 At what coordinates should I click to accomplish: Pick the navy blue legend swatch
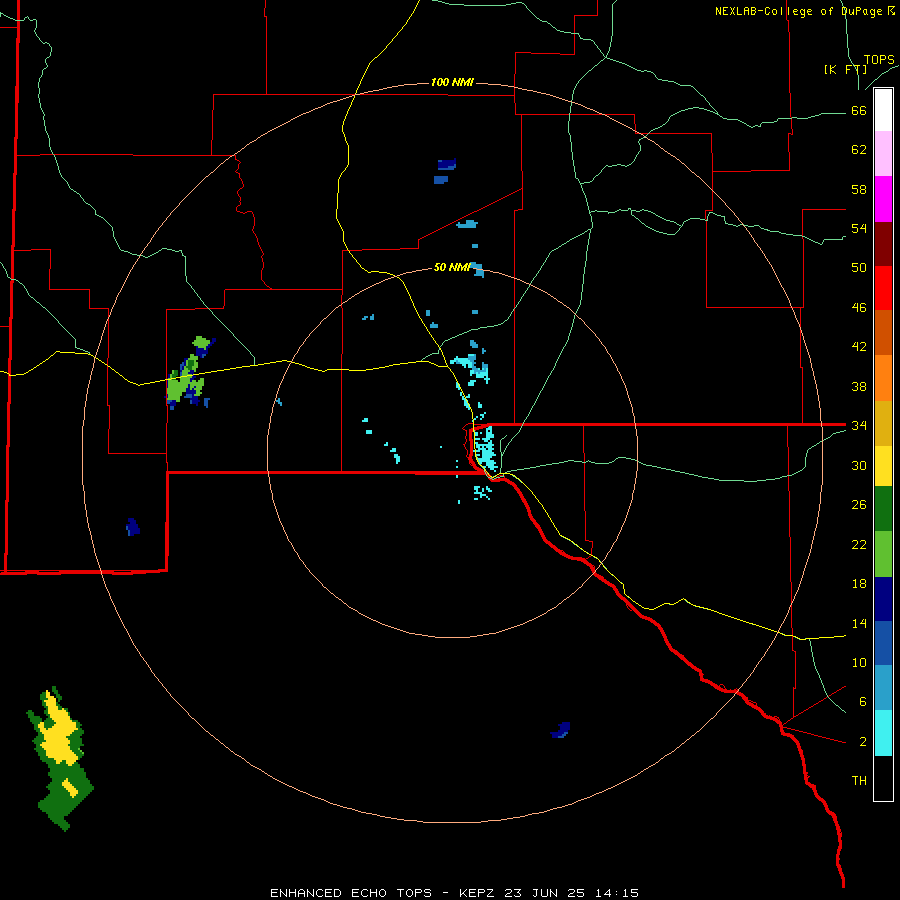coord(883,599)
